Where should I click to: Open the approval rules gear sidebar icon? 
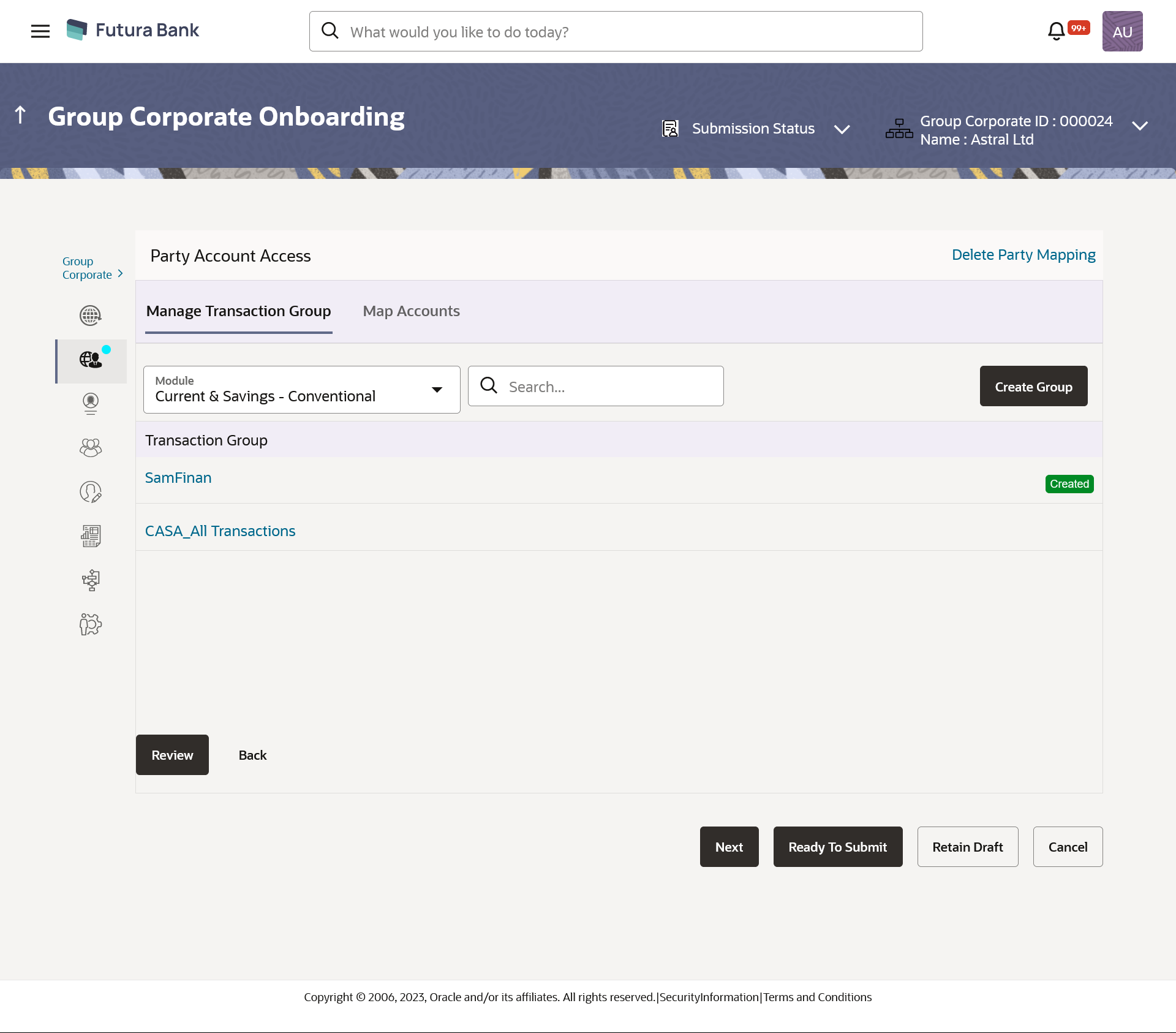point(91,624)
